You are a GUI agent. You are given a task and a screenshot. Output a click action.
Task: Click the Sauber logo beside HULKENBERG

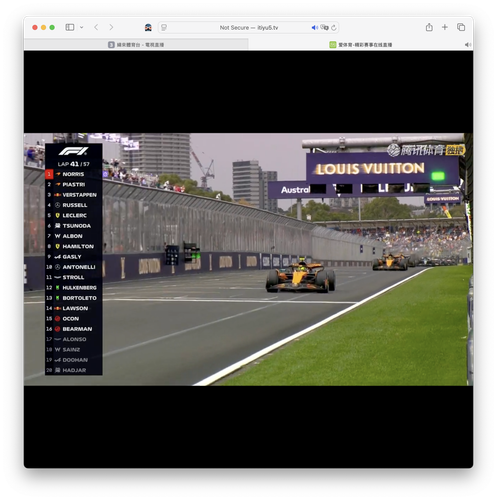(57, 288)
